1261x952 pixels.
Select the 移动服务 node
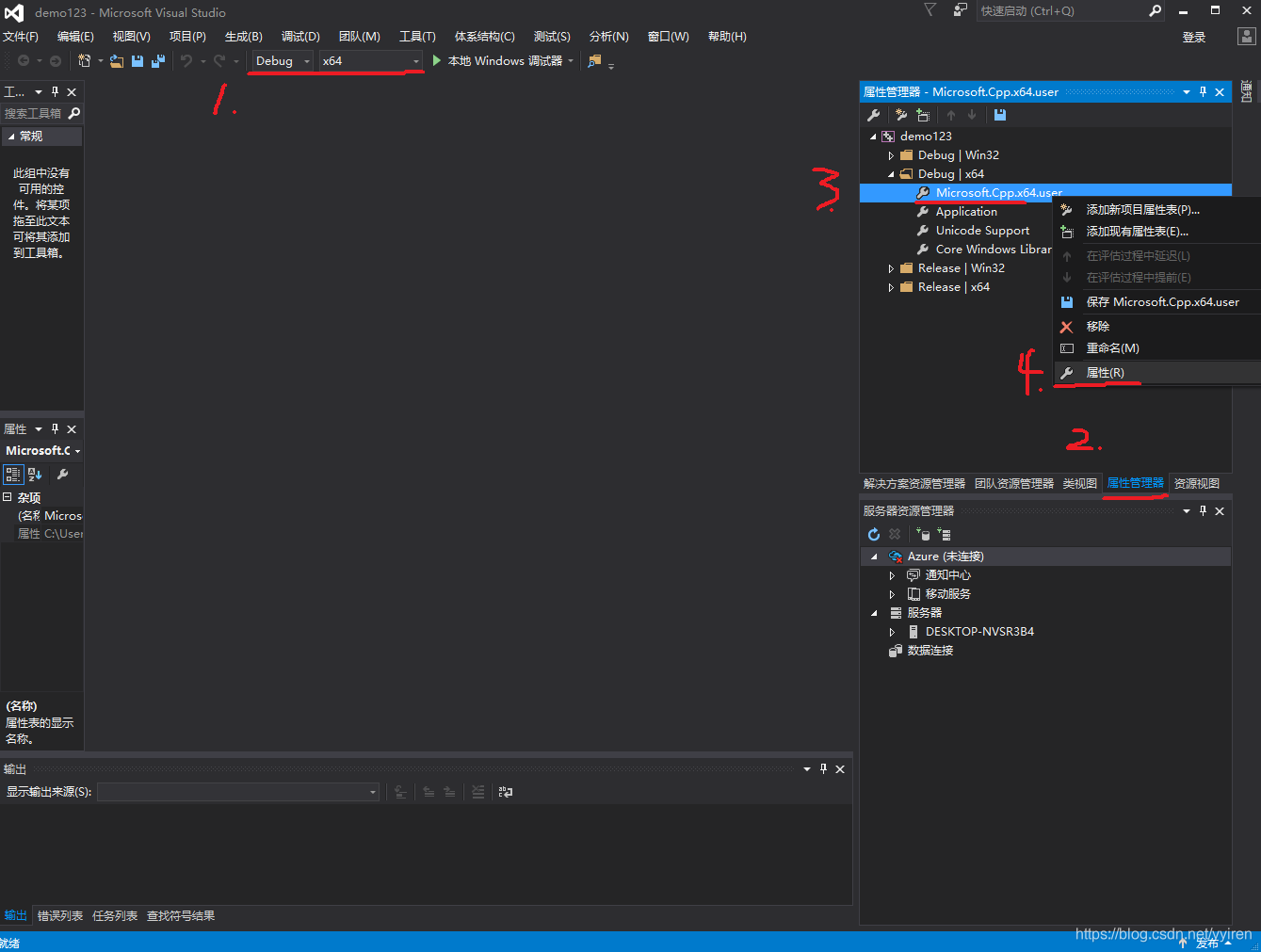pyautogui.click(x=947, y=594)
